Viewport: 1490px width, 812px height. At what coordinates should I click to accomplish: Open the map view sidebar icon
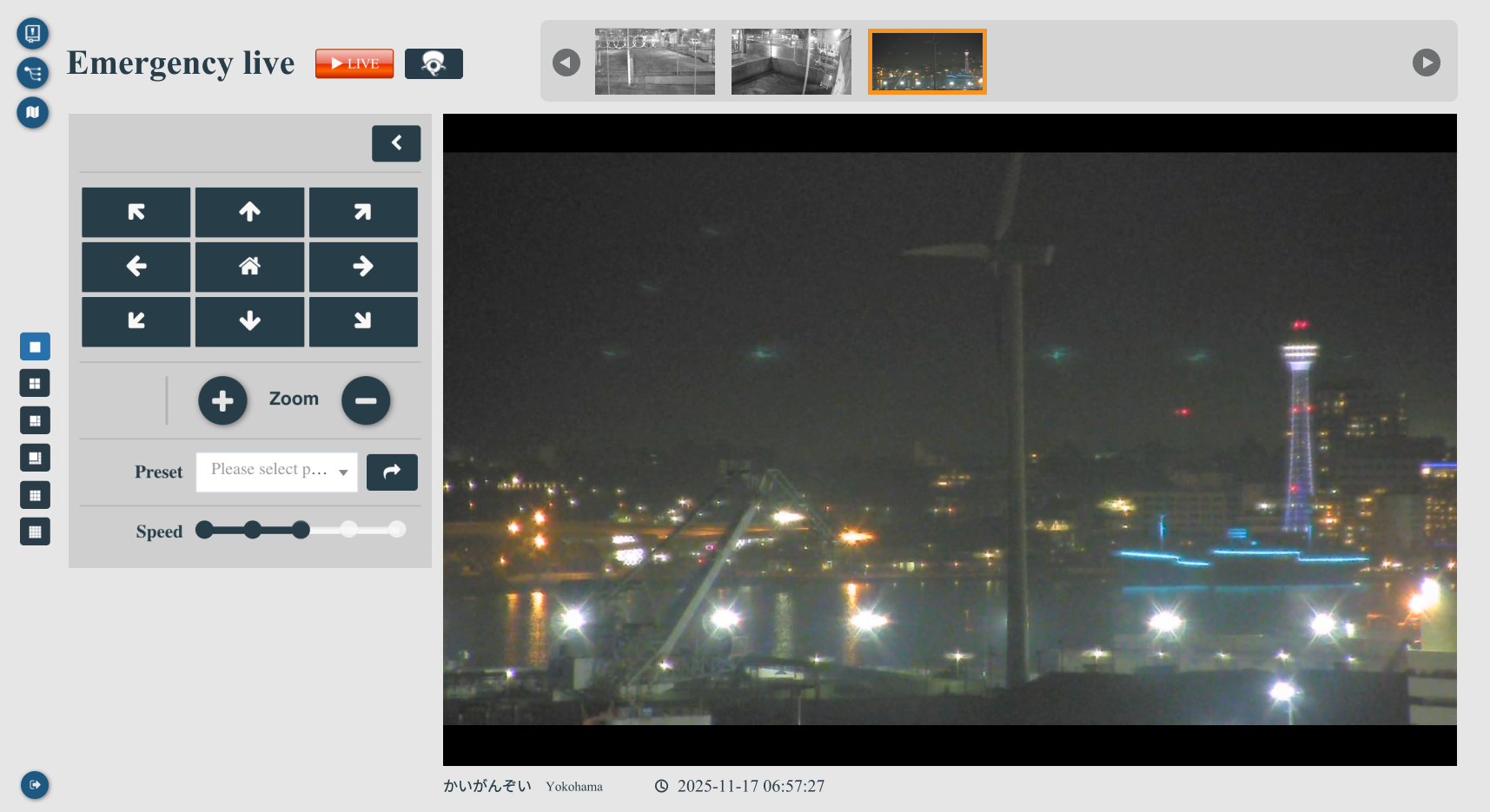[32, 112]
